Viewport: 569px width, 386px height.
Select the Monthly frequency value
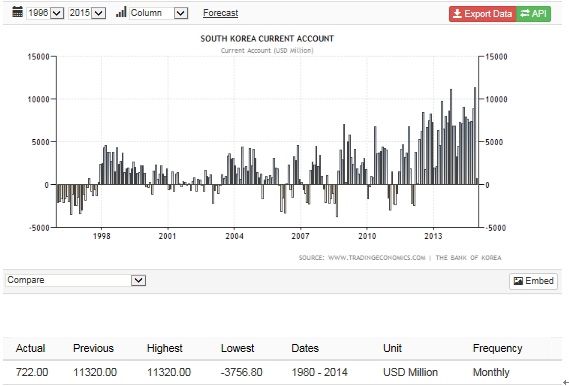click(491, 372)
